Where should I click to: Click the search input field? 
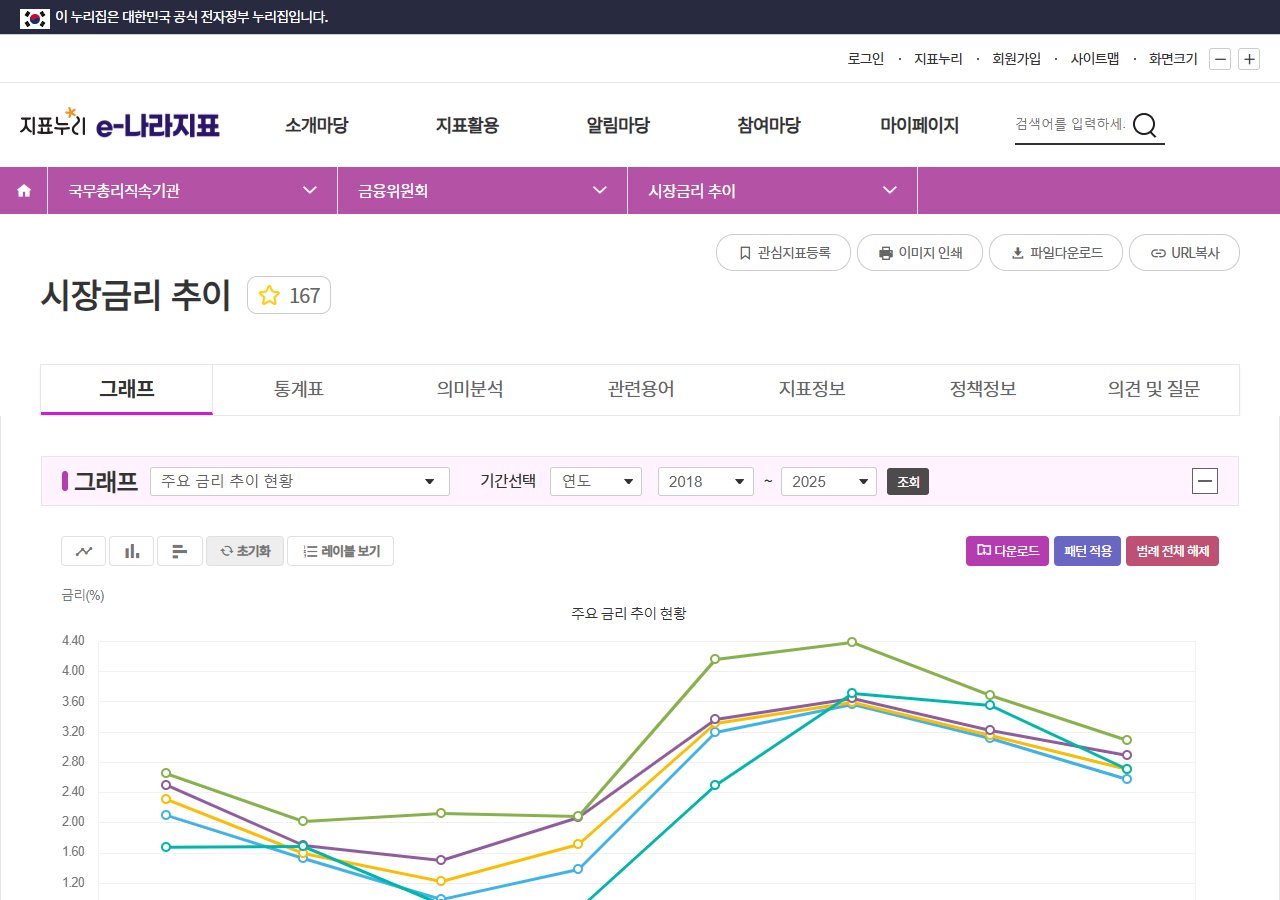coord(1070,125)
